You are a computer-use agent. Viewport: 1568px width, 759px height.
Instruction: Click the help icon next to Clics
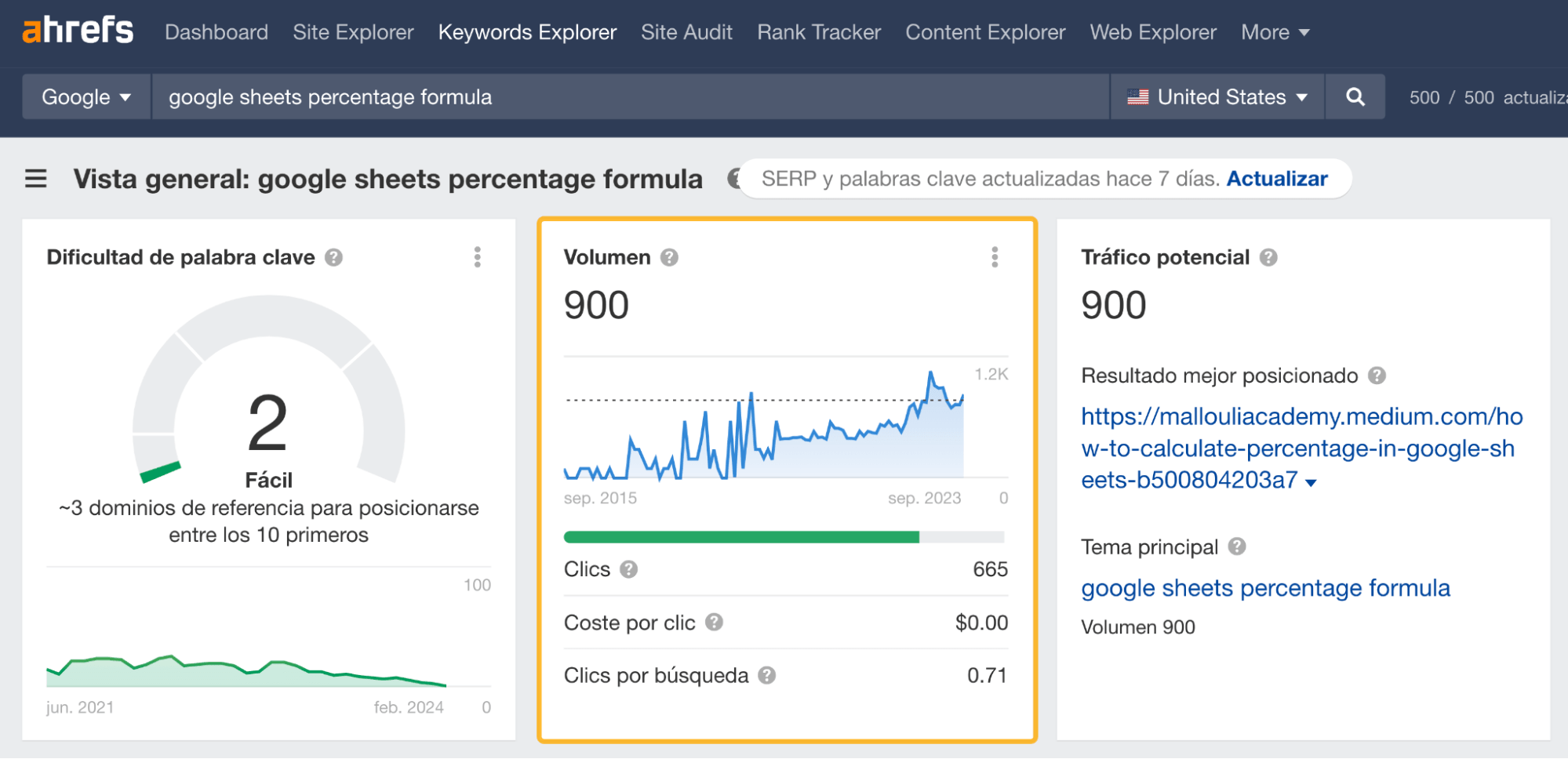click(628, 570)
